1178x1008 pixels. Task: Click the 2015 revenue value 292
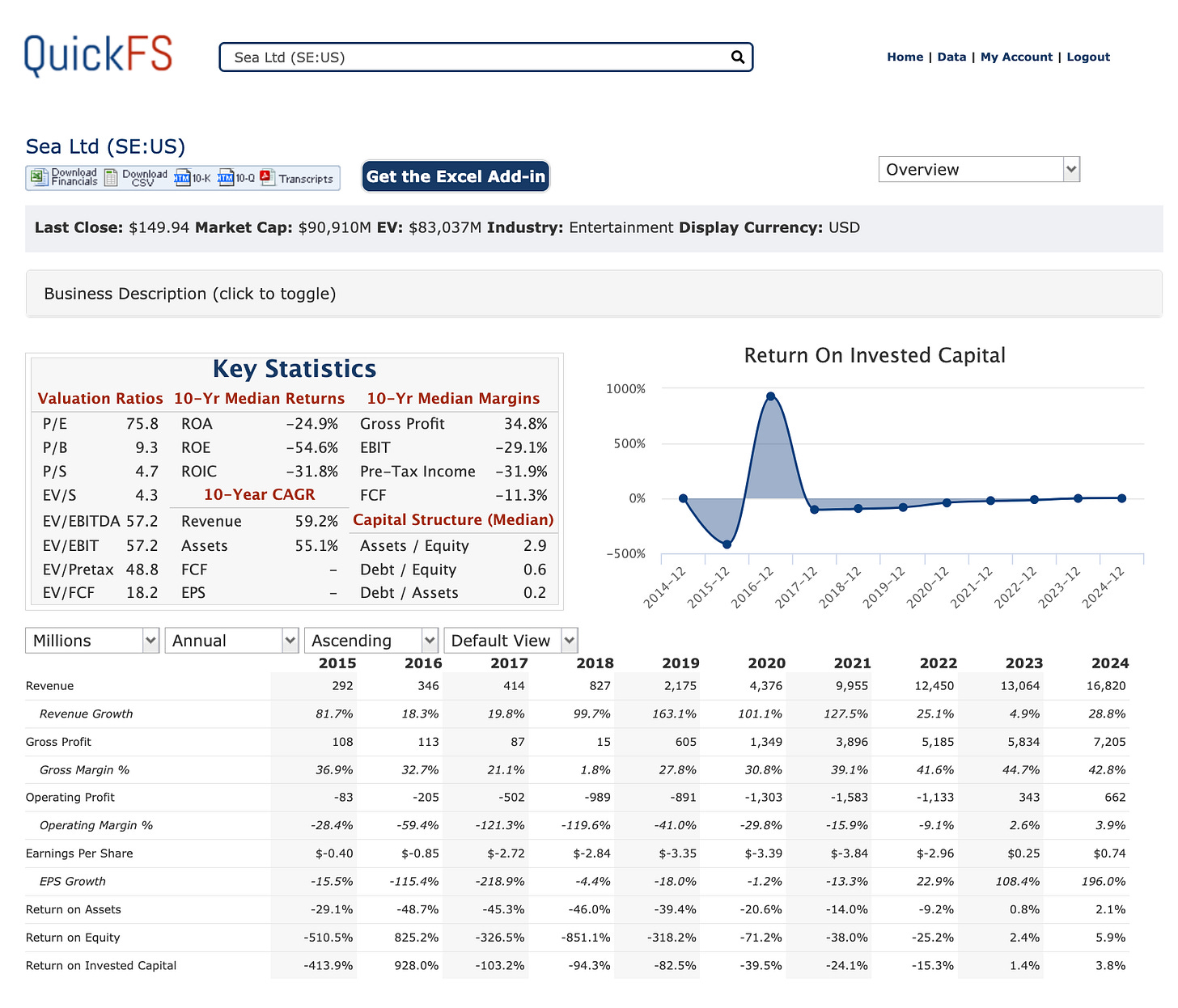(343, 686)
